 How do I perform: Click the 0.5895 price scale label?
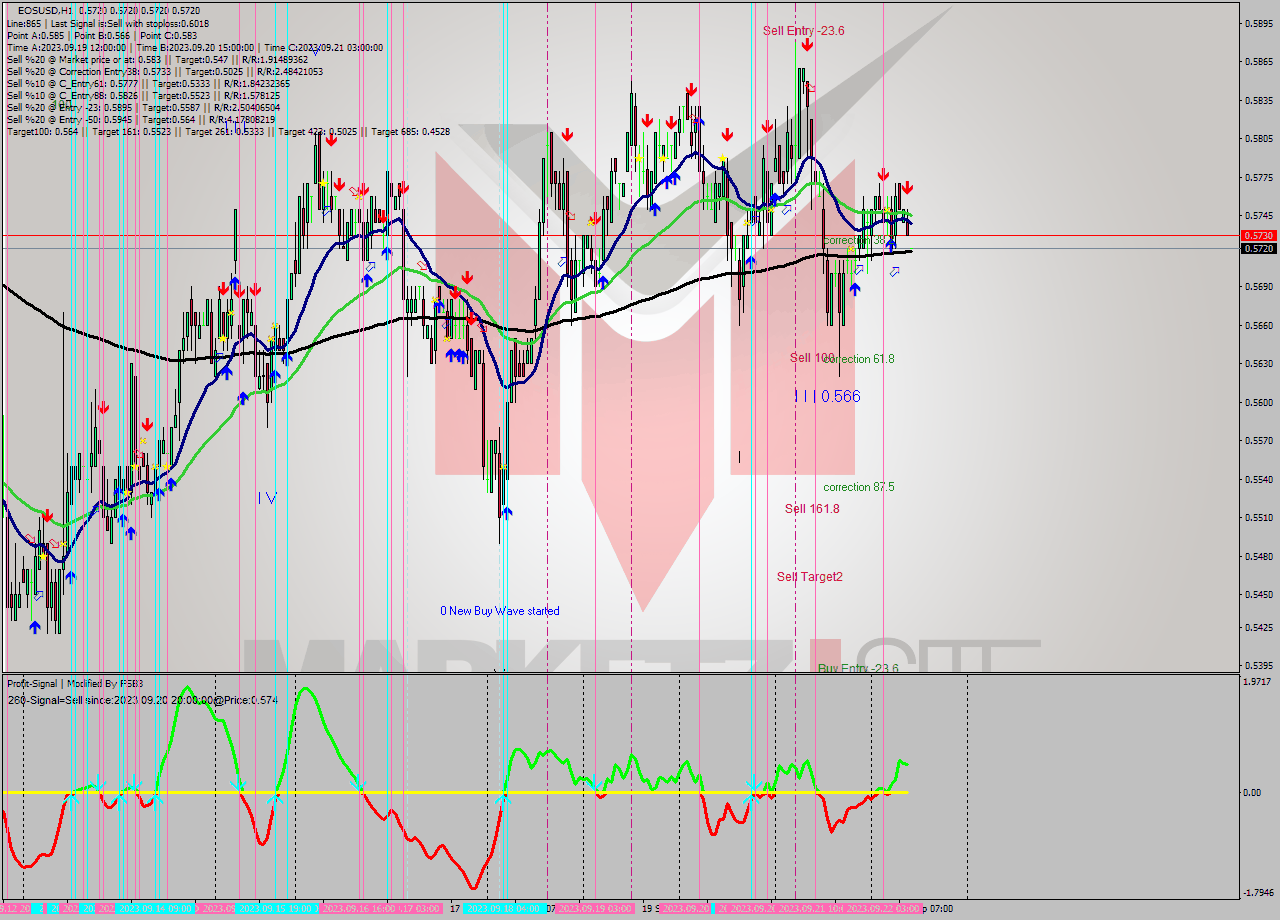[1258, 23]
